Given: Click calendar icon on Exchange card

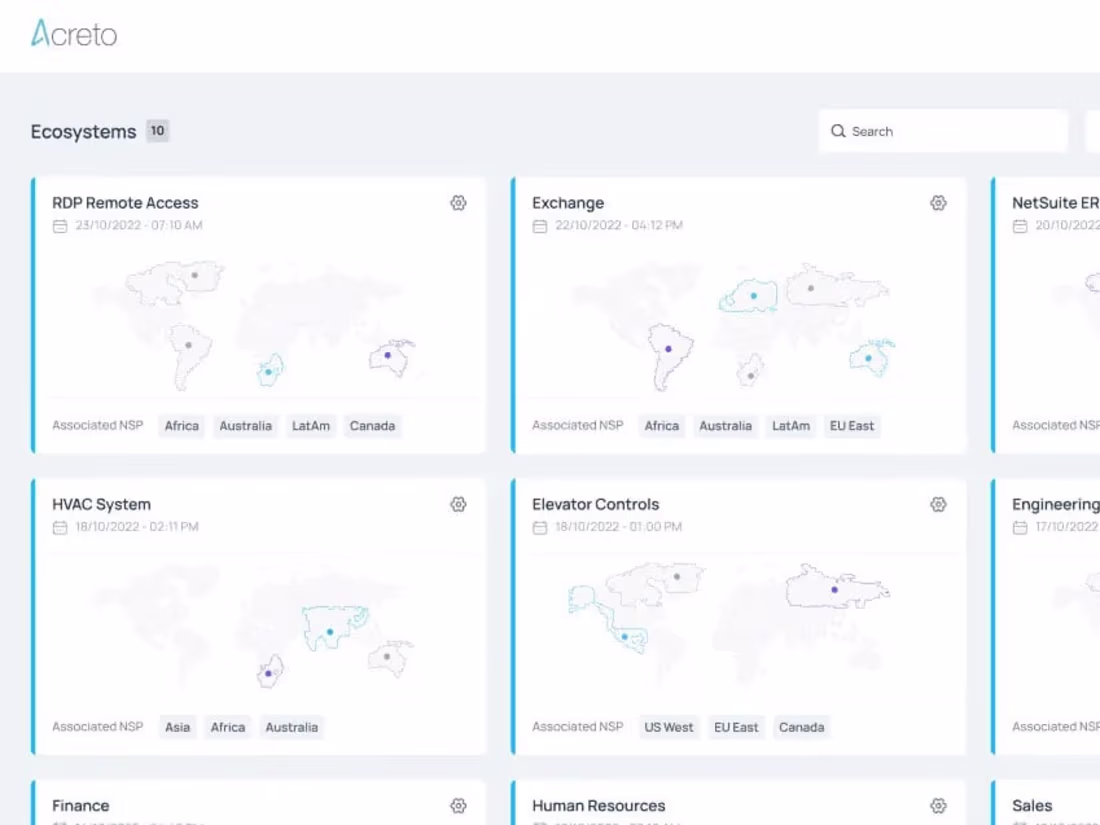Looking at the screenshot, I should (x=539, y=226).
